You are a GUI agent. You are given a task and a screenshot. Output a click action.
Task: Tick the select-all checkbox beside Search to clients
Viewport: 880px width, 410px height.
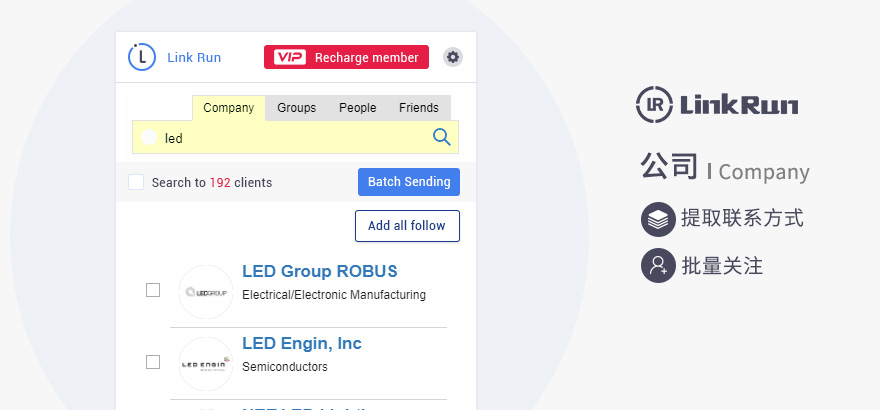point(136,182)
